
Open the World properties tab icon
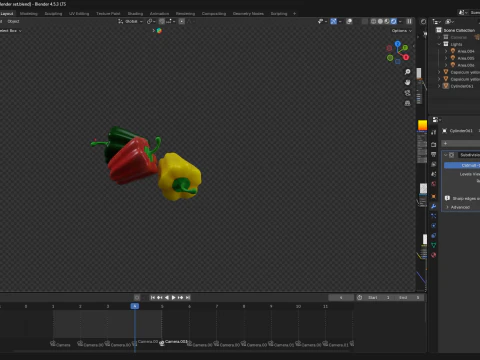coord(434,184)
